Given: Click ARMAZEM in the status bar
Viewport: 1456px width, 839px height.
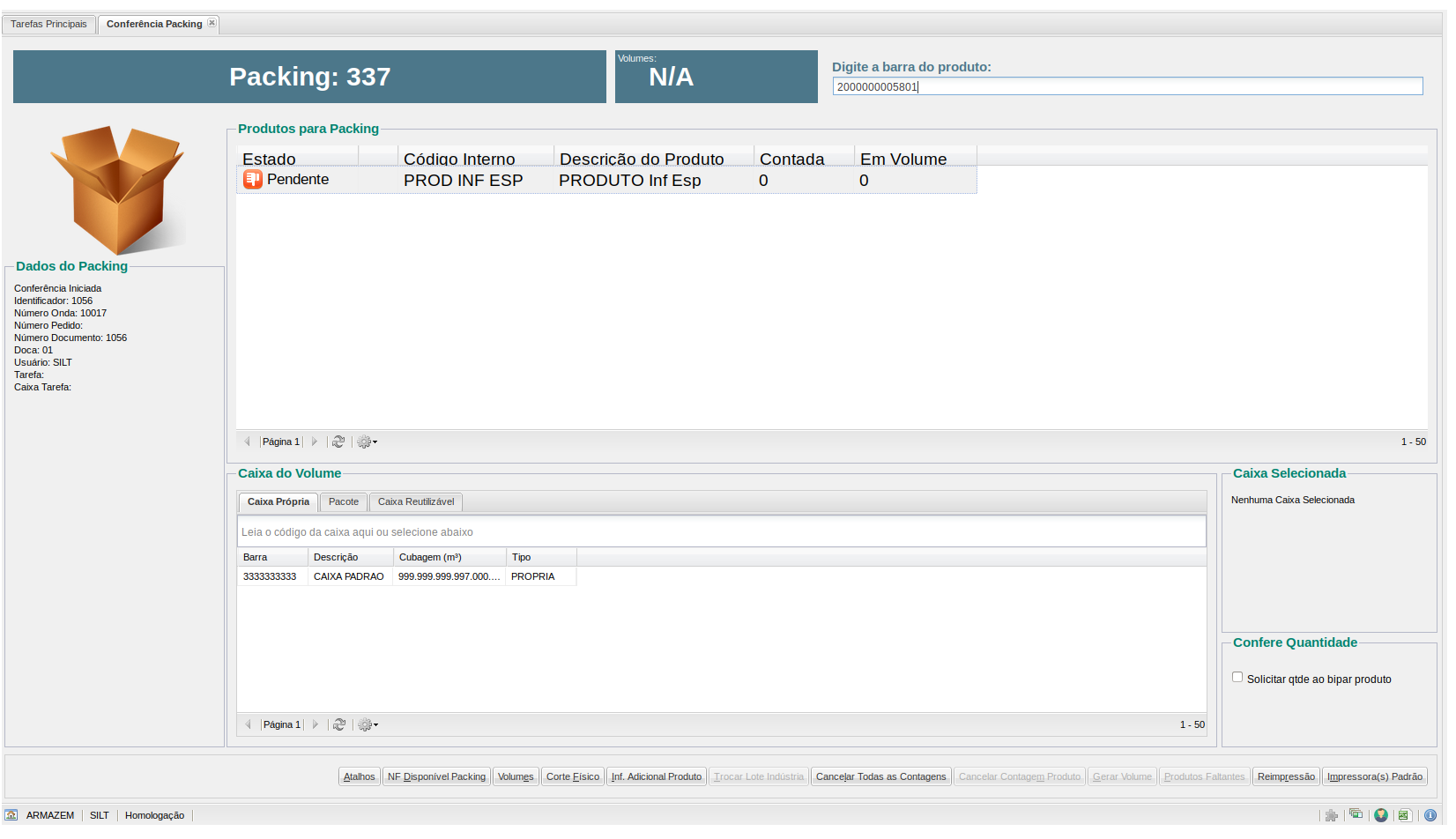Looking at the screenshot, I should (50, 815).
